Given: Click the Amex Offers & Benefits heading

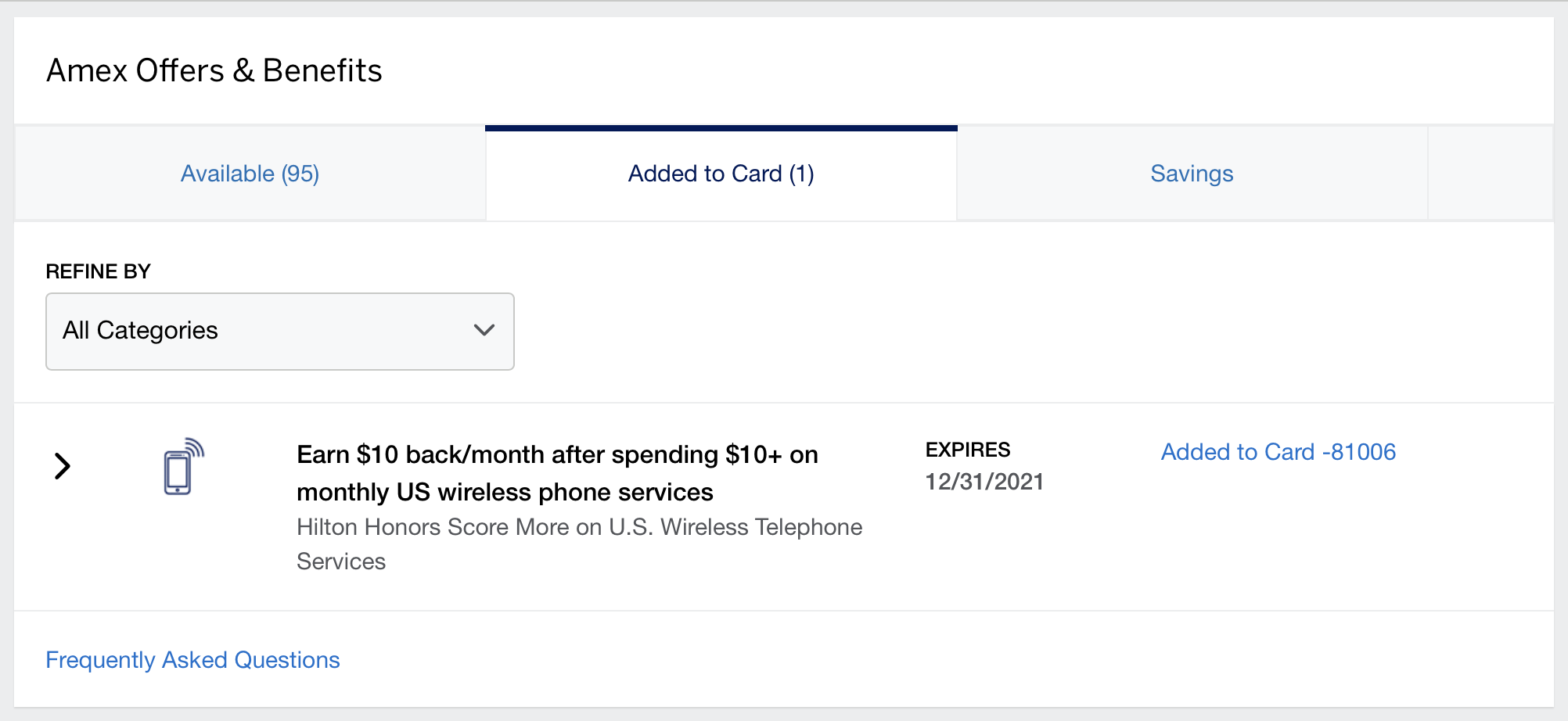Looking at the screenshot, I should click(x=214, y=71).
